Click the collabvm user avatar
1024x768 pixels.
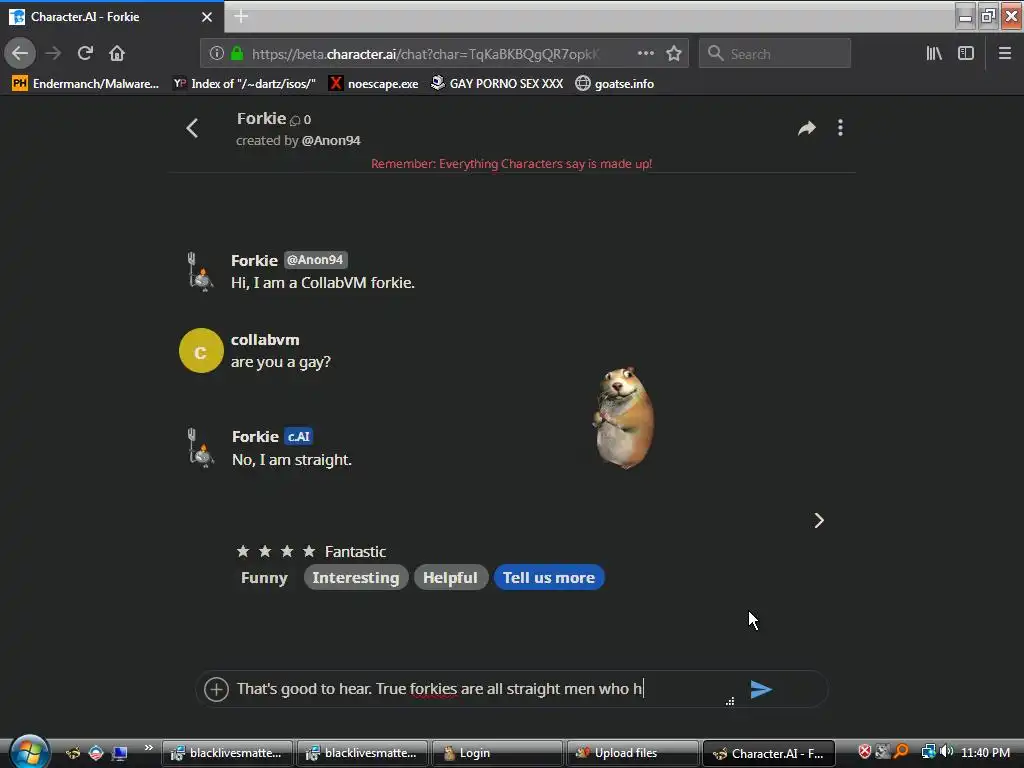(201, 351)
